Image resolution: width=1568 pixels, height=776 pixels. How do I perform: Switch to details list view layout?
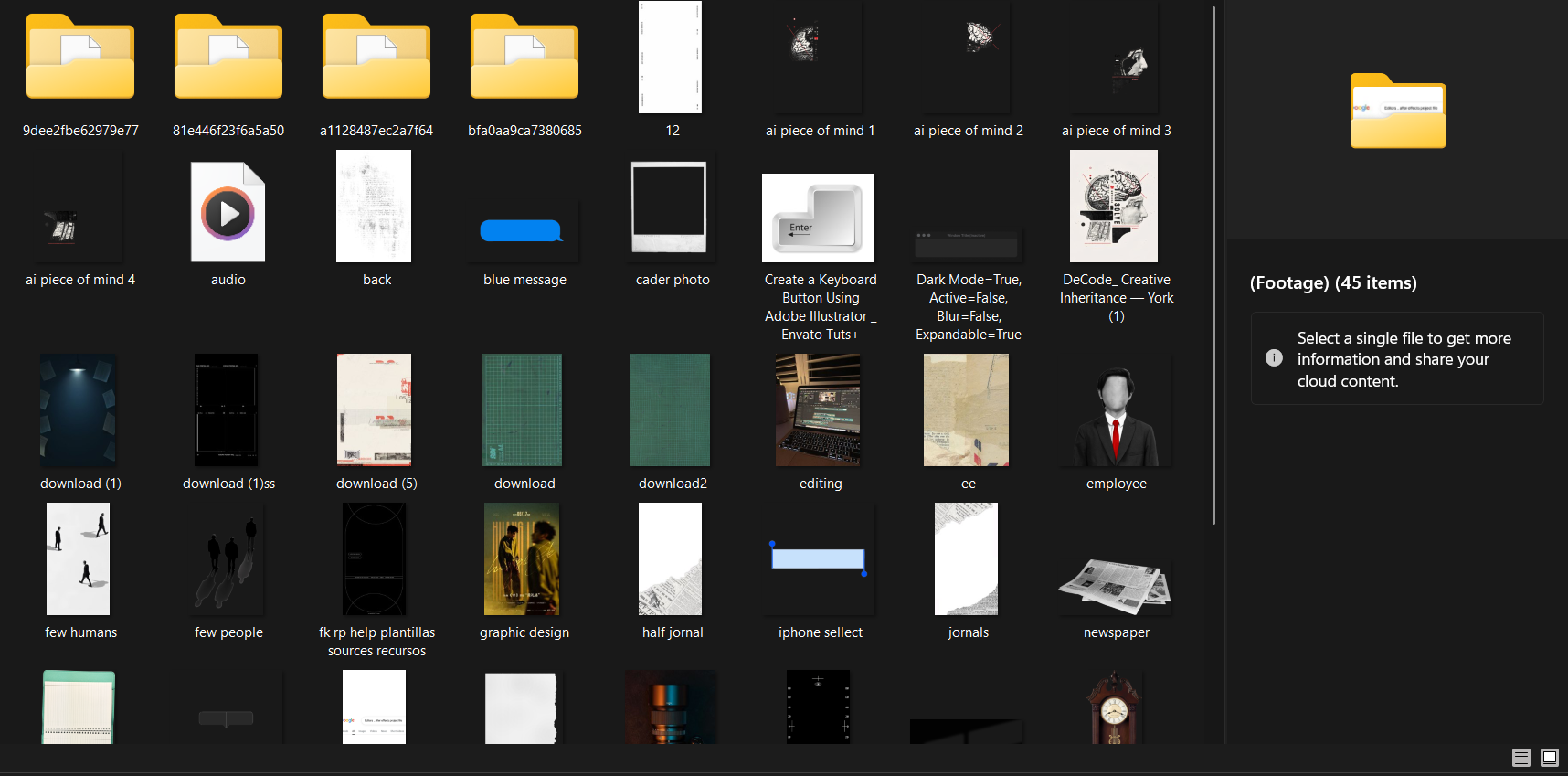tap(1521, 758)
